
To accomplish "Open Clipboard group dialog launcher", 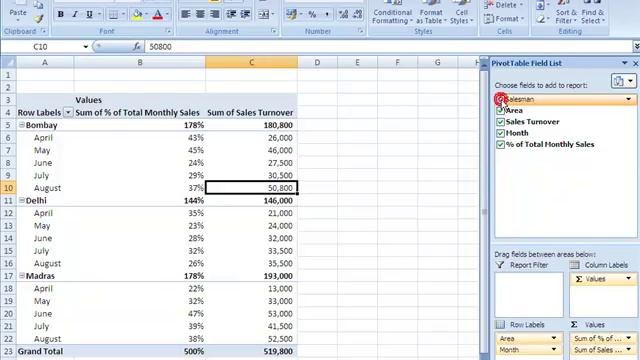I will click(x=44, y=31).
